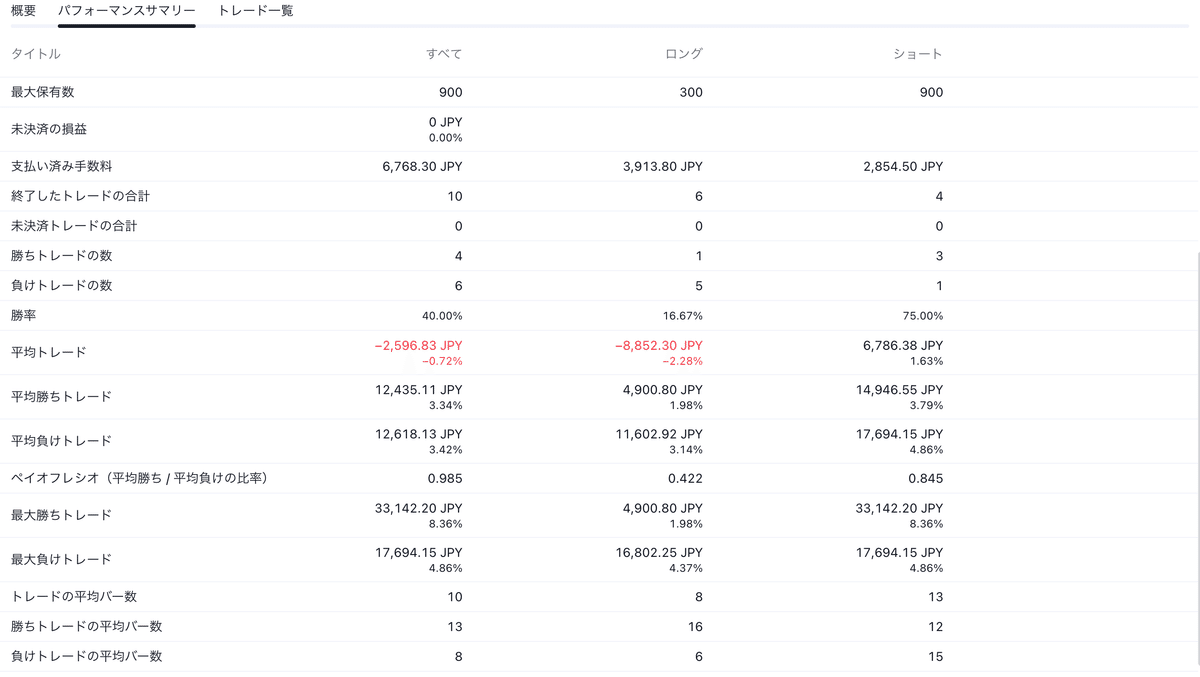Viewport: 1200px width, 677px height.
Task: Select the ロング column header
Action: click(684, 54)
